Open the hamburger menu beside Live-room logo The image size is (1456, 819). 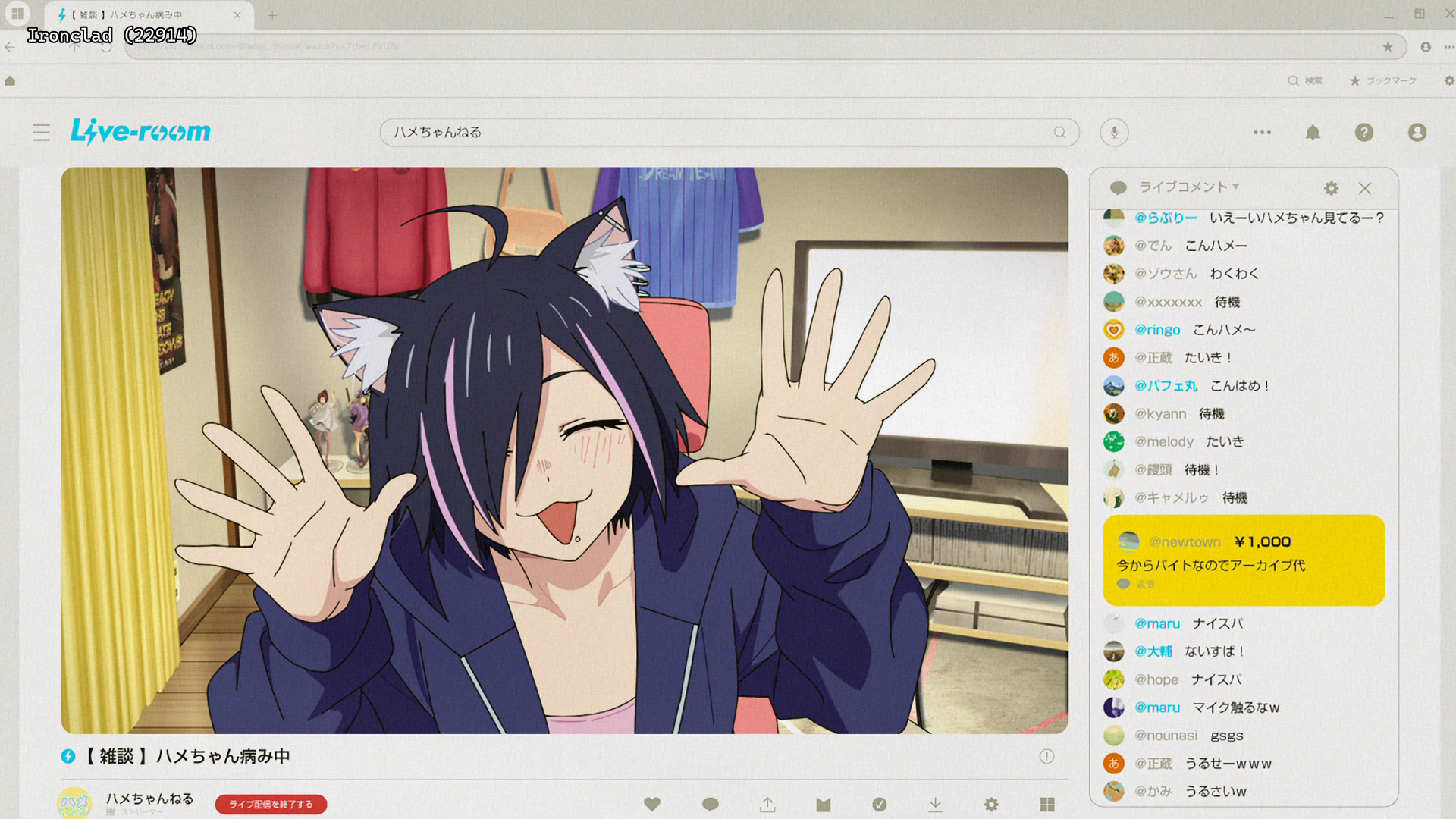click(41, 133)
